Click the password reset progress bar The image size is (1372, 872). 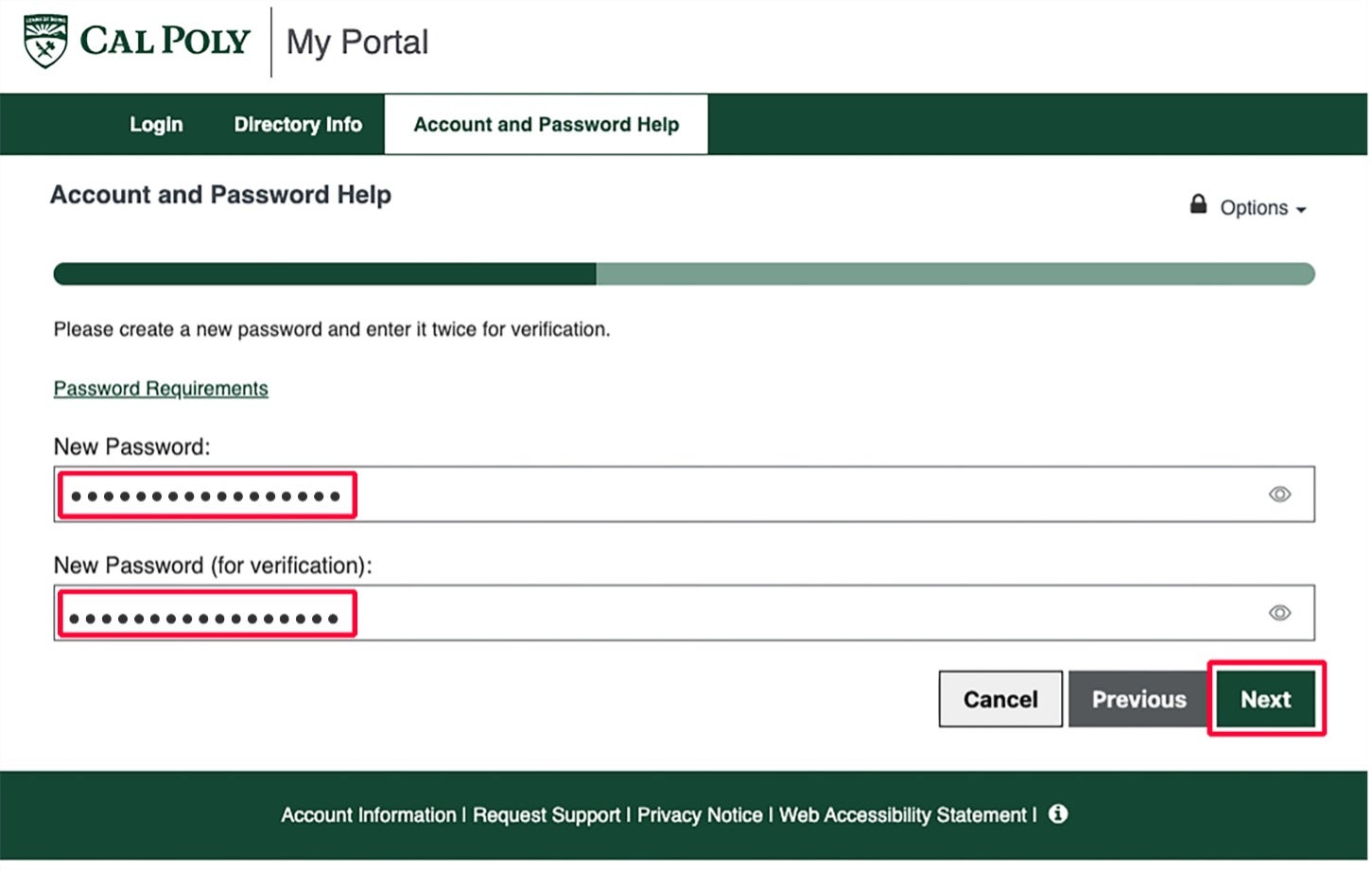[x=686, y=274]
